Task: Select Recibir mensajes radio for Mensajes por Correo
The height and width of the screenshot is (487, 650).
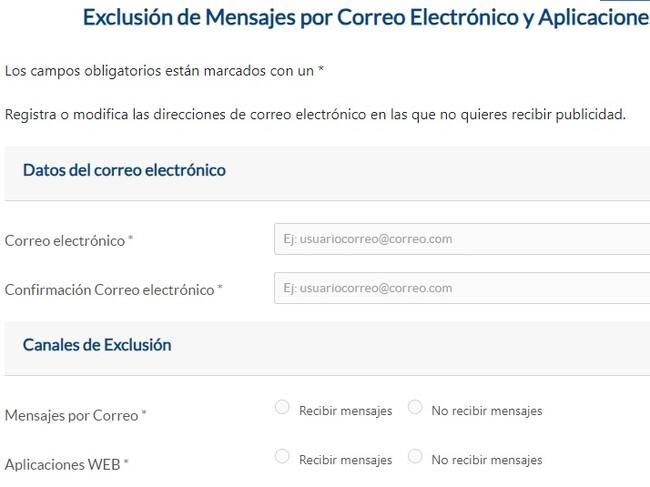Action: pos(282,408)
